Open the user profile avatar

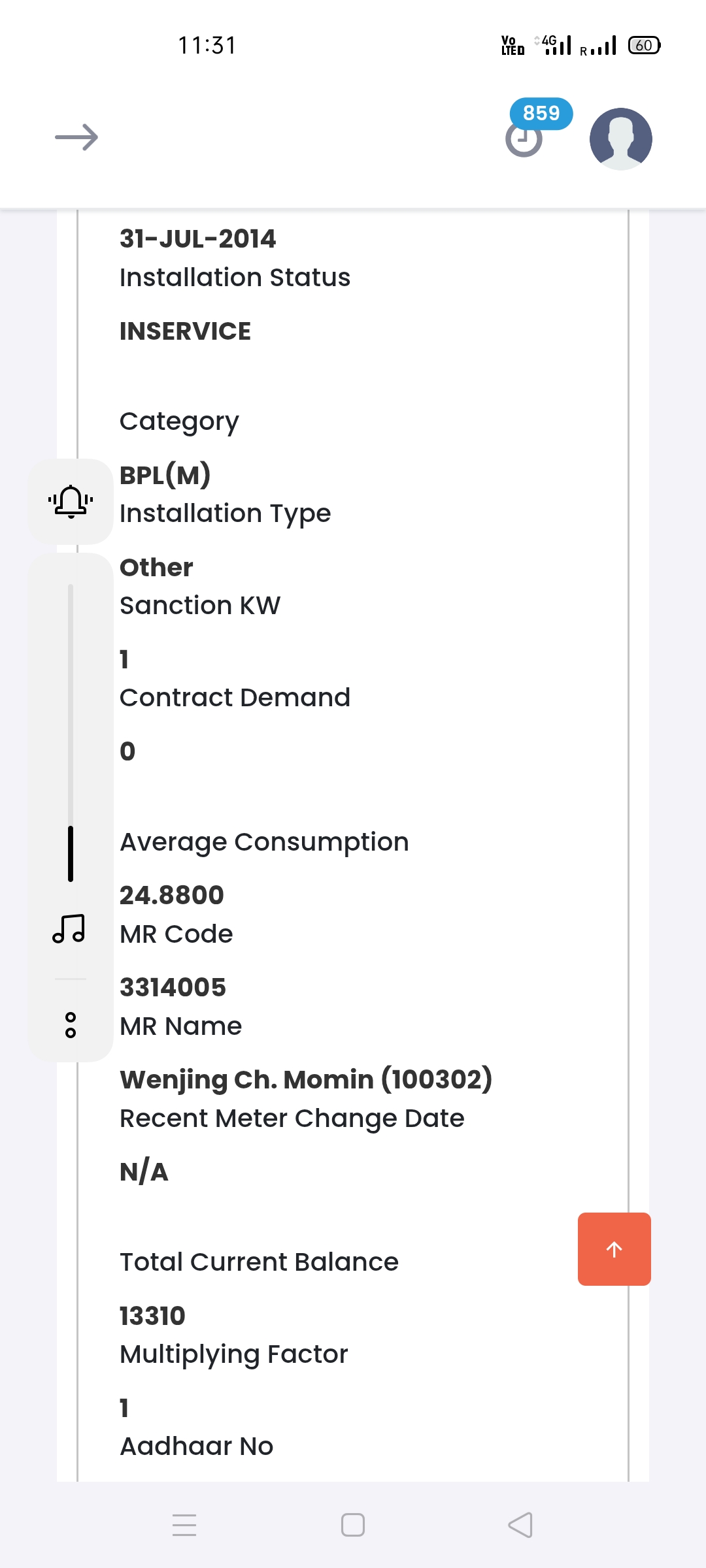click(x=620, y=139)
